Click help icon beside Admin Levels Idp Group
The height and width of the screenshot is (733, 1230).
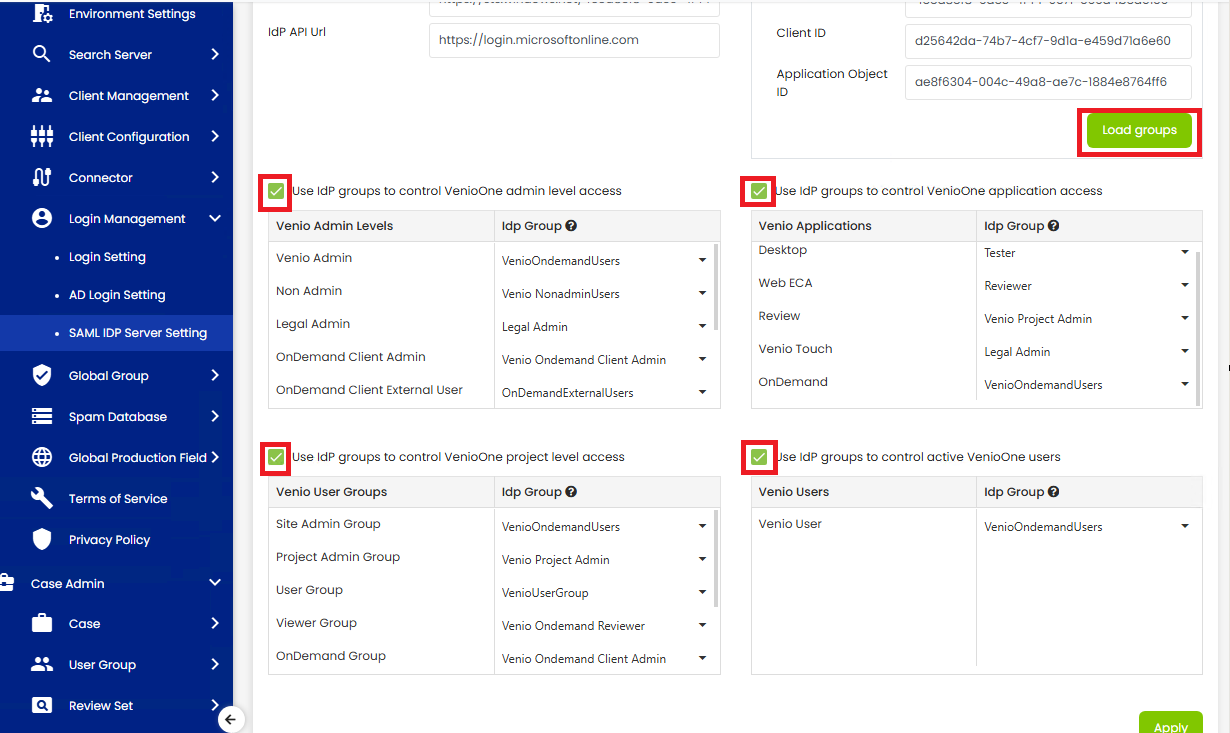tap(571, 226)
